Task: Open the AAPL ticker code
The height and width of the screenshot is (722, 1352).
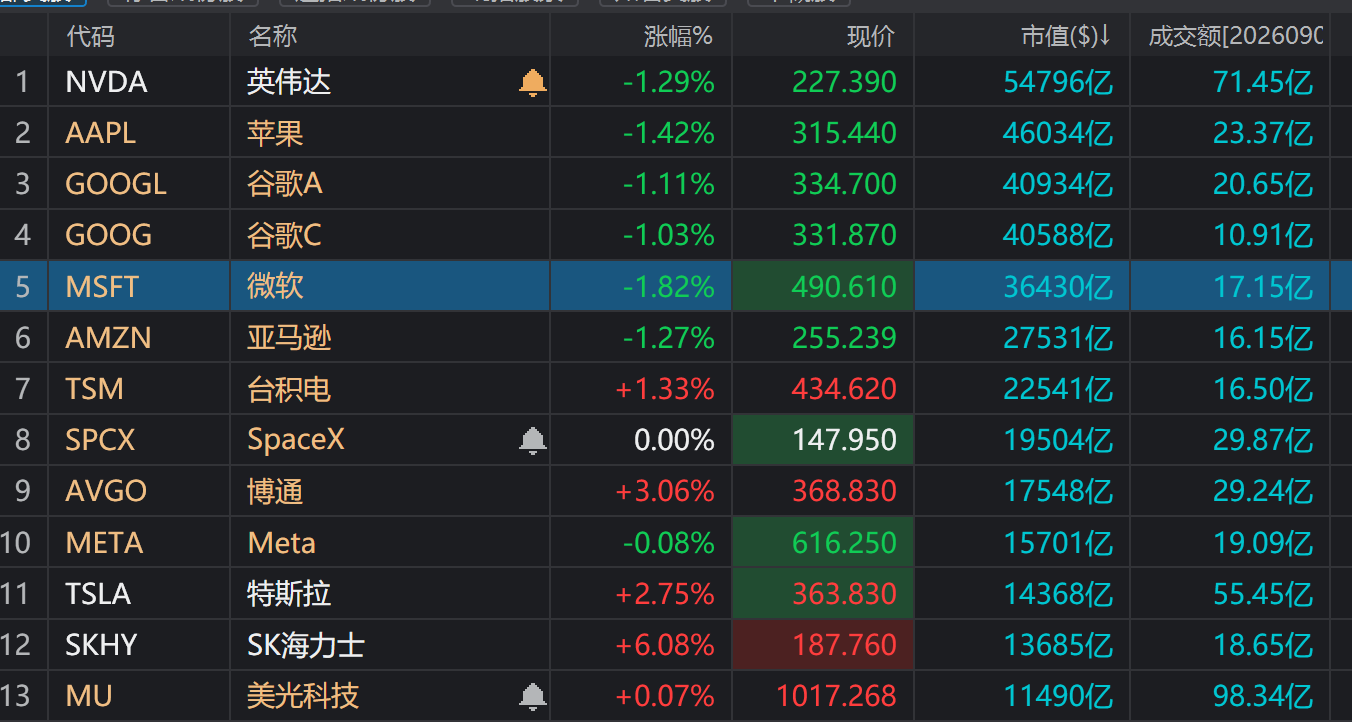Action: click(100, 133)
